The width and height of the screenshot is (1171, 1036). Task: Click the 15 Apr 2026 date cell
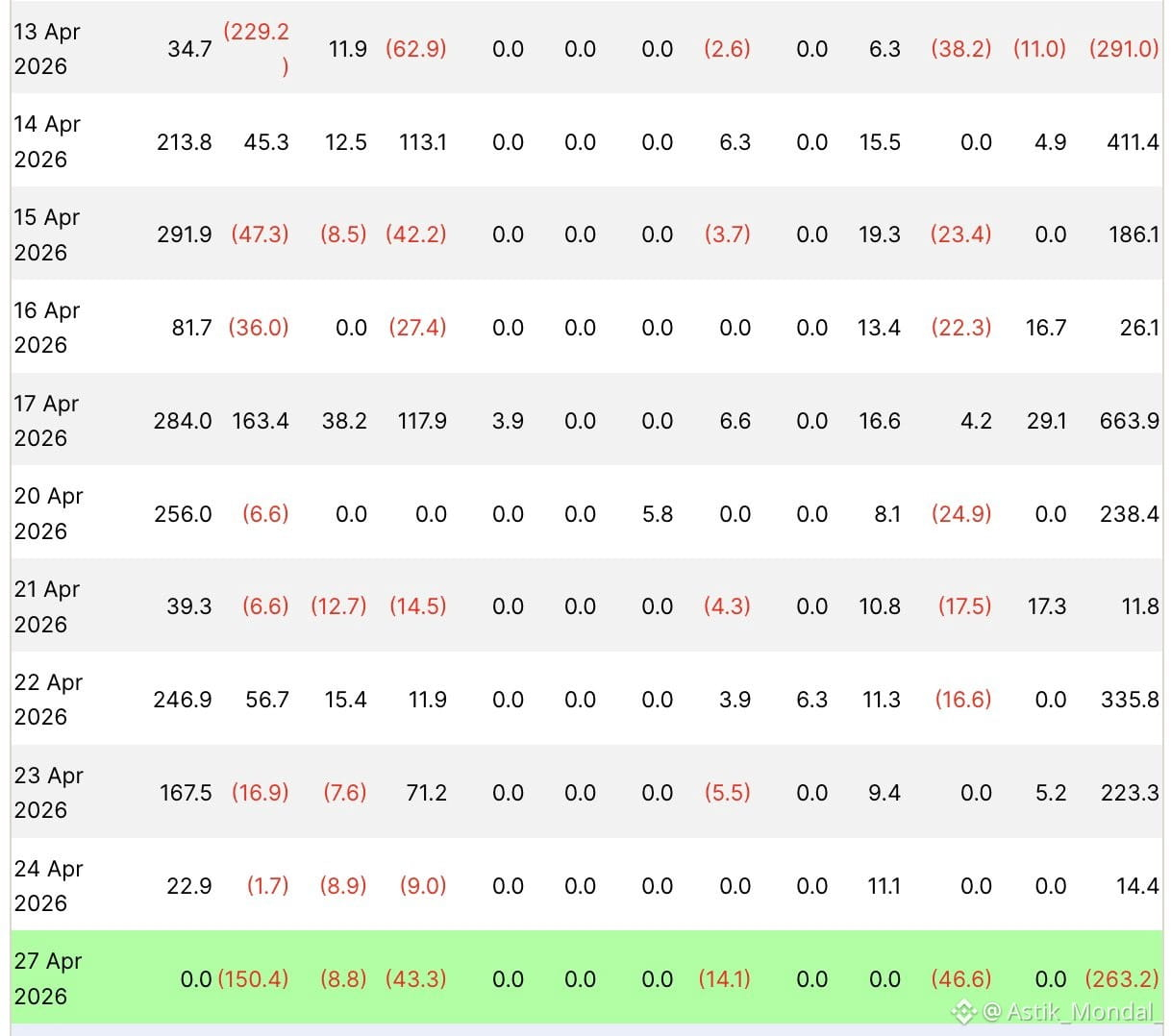[47, 234]
